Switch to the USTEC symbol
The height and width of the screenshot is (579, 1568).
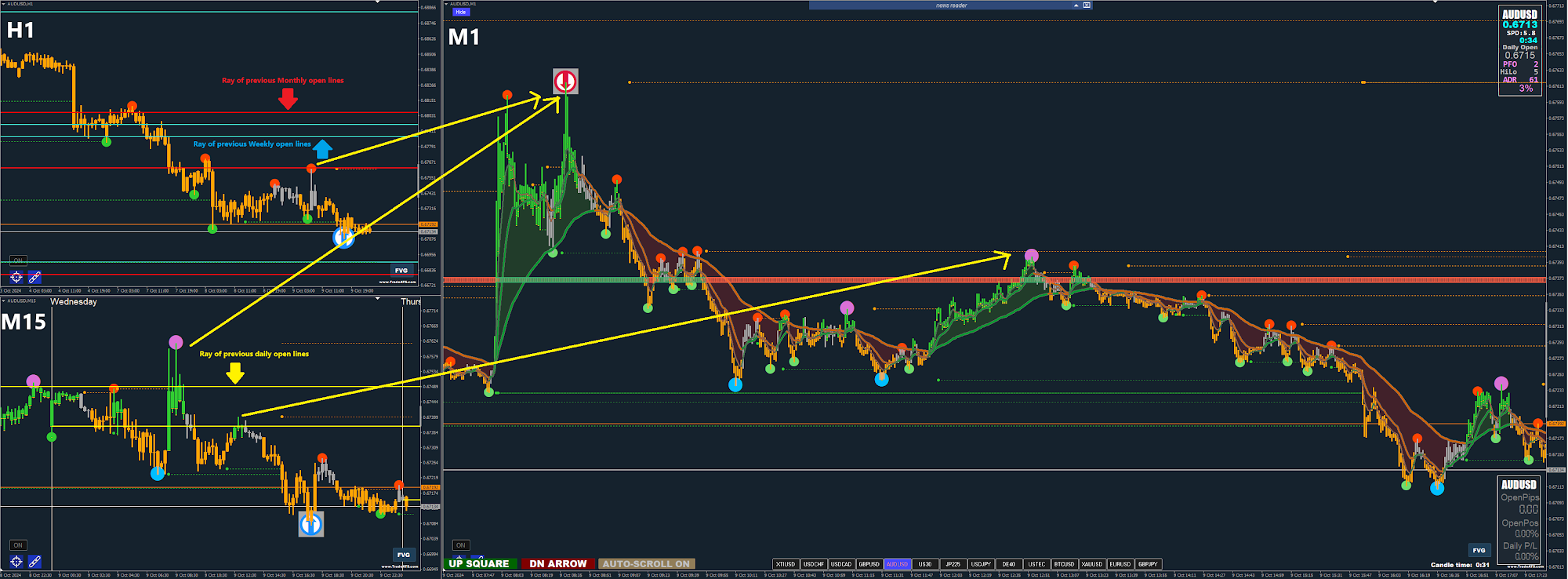click(1036, 564)
